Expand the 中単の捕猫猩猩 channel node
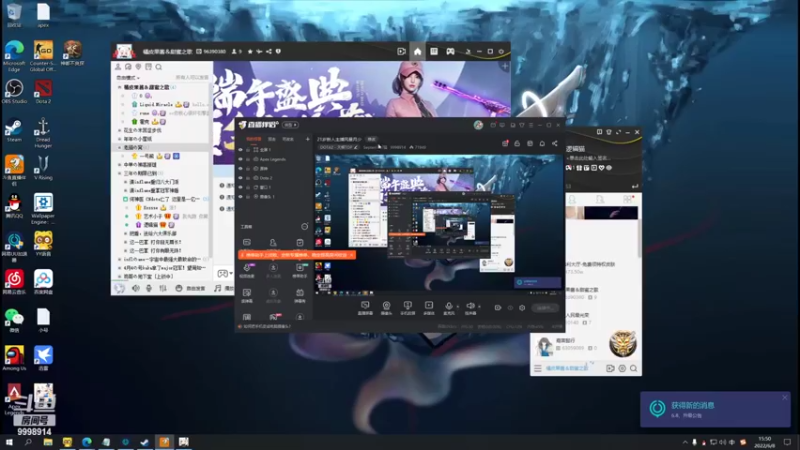 (120, 165)
